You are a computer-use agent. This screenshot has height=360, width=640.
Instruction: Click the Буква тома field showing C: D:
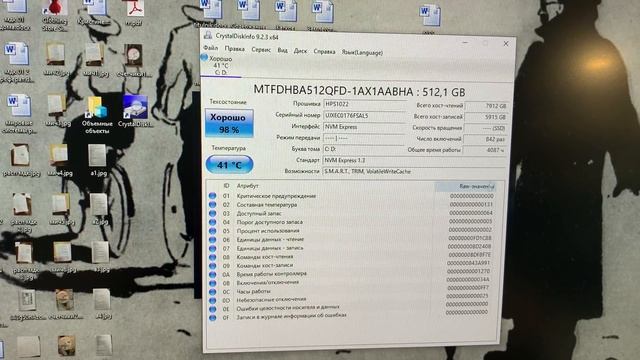[x=364, y=149]
